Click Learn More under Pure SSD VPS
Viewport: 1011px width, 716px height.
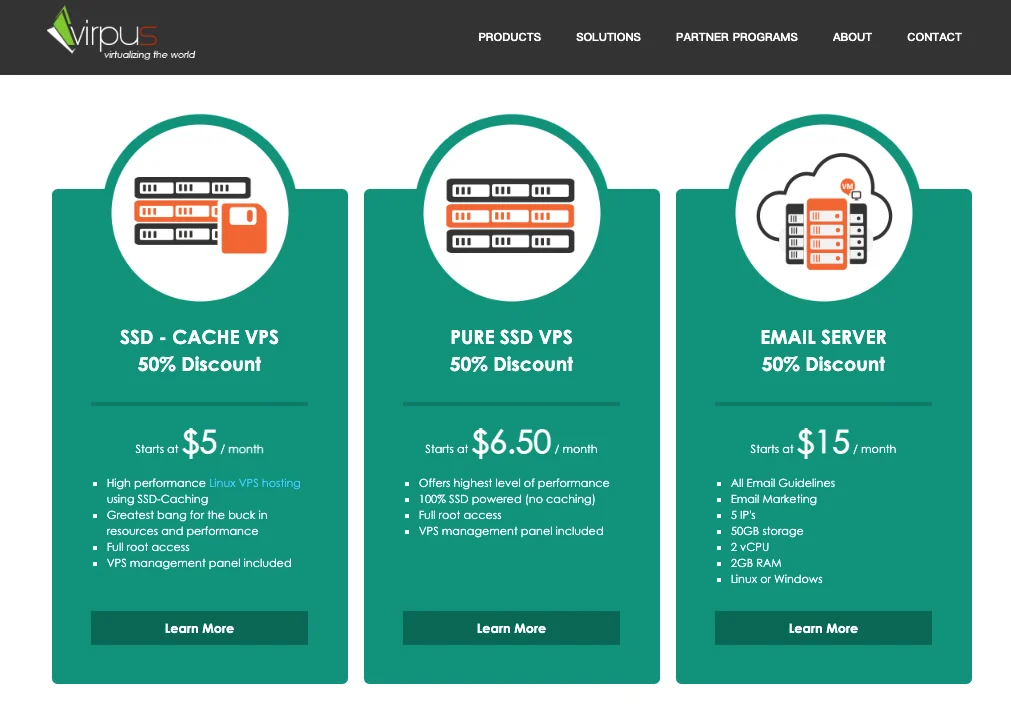(x=511, y=628)
